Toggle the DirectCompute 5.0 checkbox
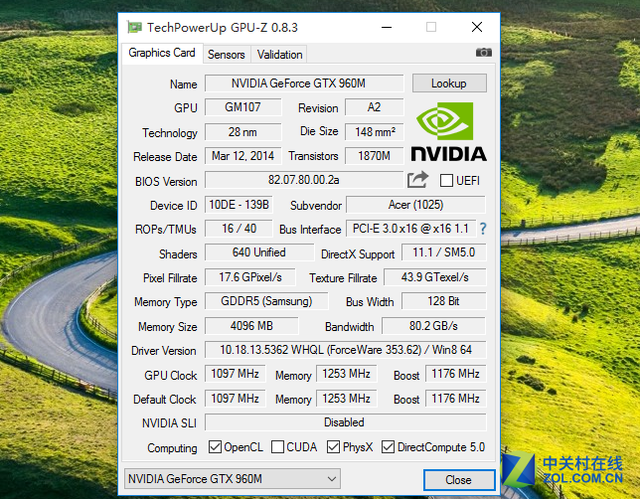 tap(388, 447)
